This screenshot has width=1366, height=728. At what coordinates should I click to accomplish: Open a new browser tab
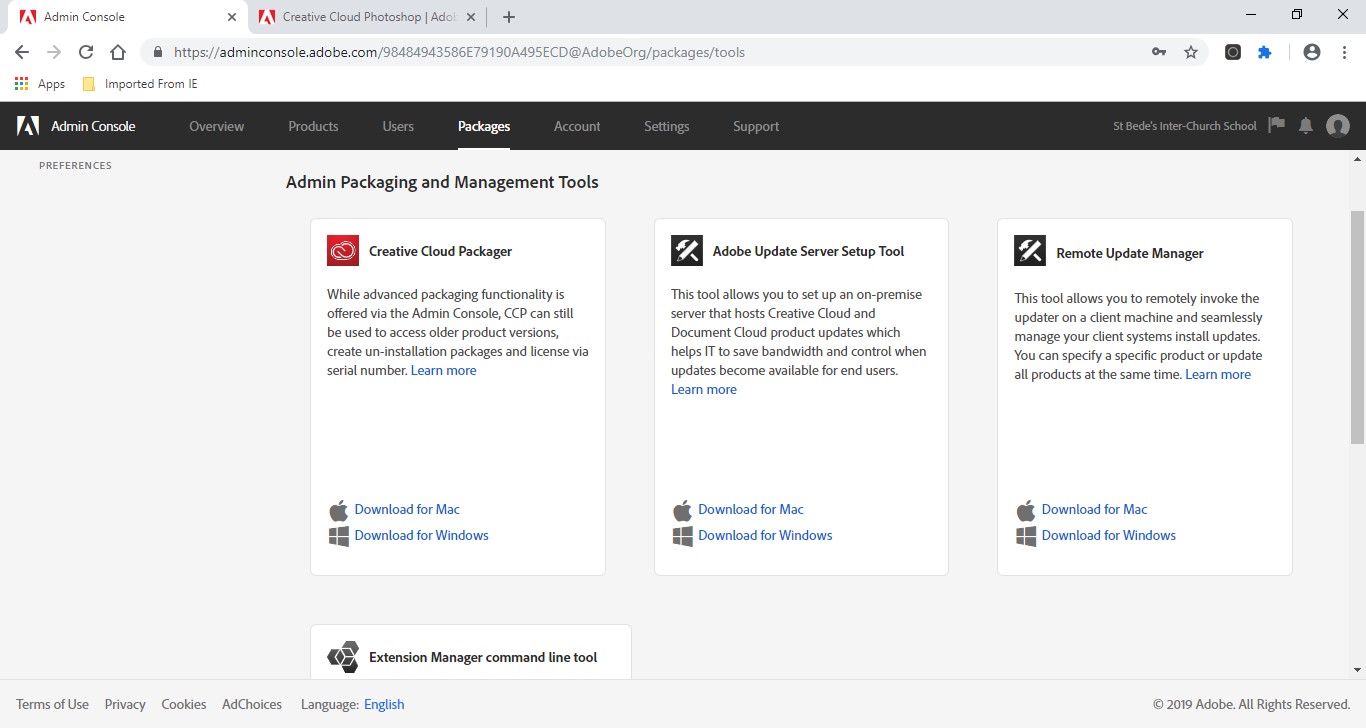[509, 17]
